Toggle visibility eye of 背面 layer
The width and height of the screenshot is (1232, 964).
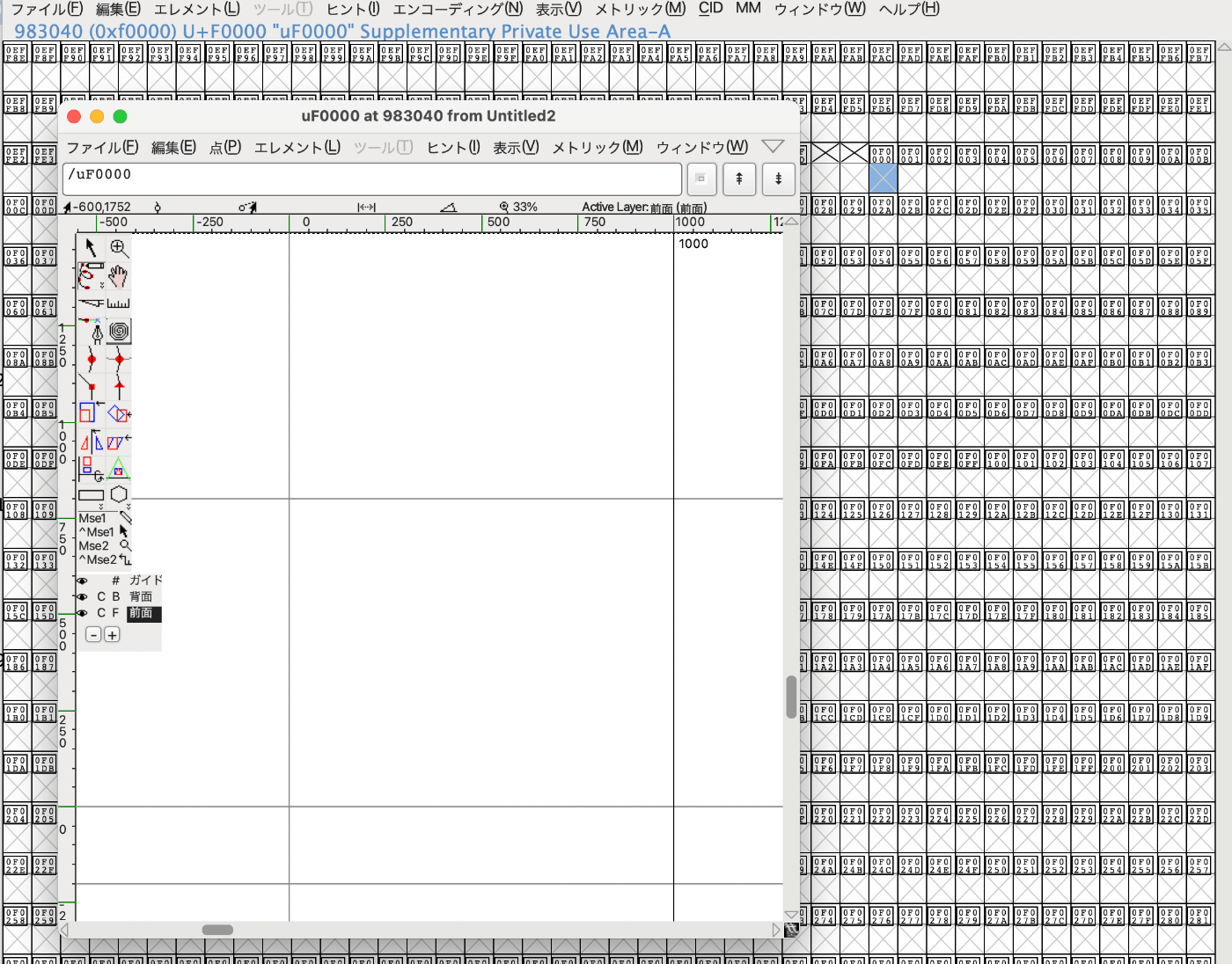83,596
